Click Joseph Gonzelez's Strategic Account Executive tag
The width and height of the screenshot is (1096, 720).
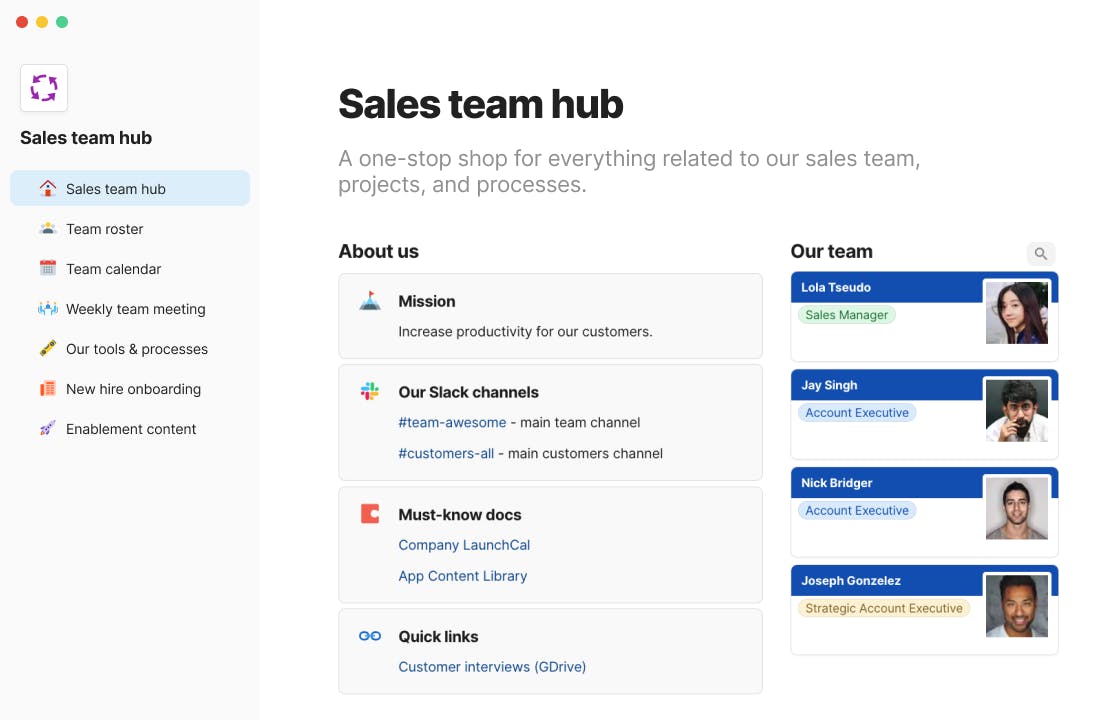coord(883,608)
